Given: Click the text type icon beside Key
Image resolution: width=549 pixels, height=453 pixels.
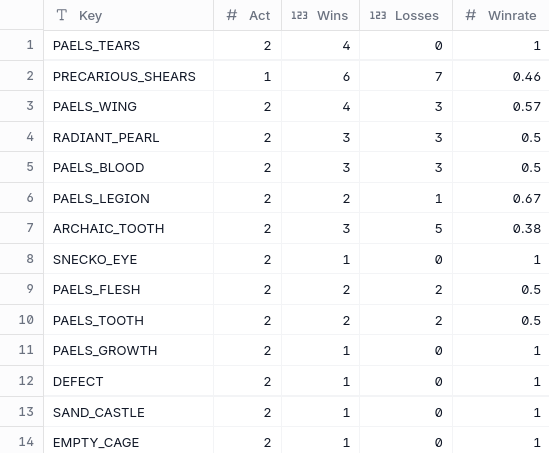Looking at the screenshot, I should click(x=62, y=15).
